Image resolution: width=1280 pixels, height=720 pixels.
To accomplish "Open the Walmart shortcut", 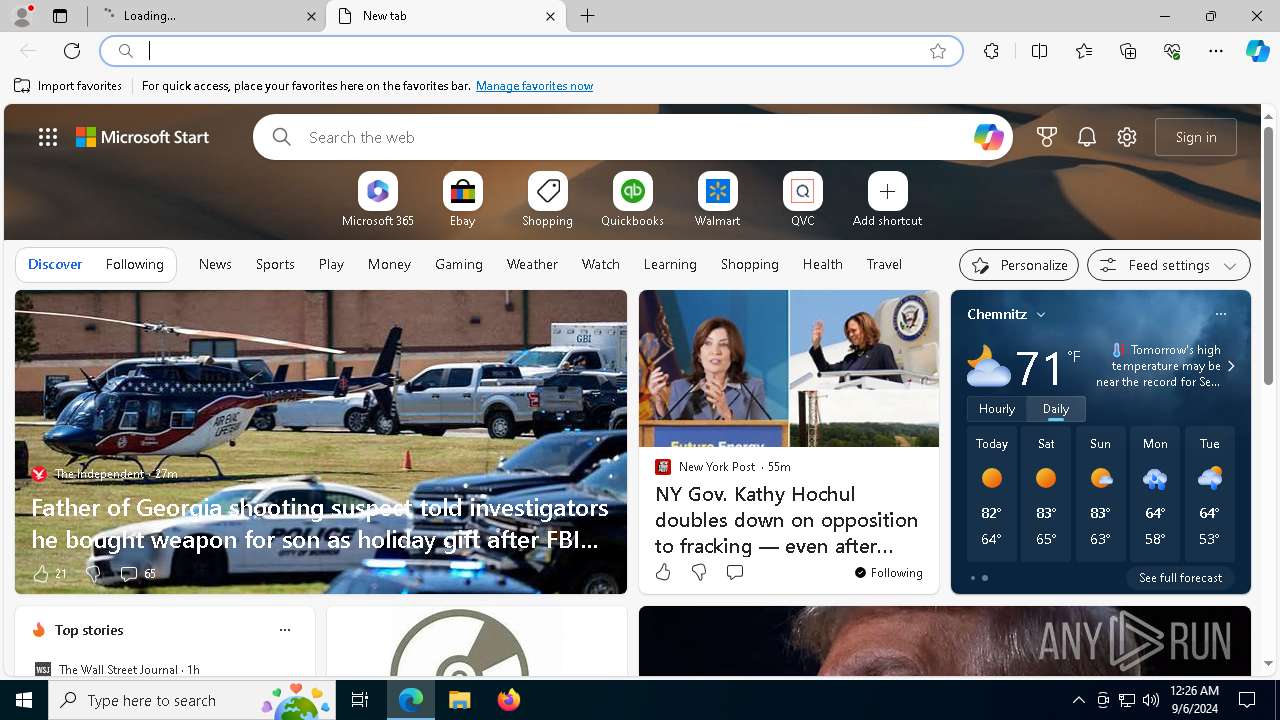I will point(717,191).
